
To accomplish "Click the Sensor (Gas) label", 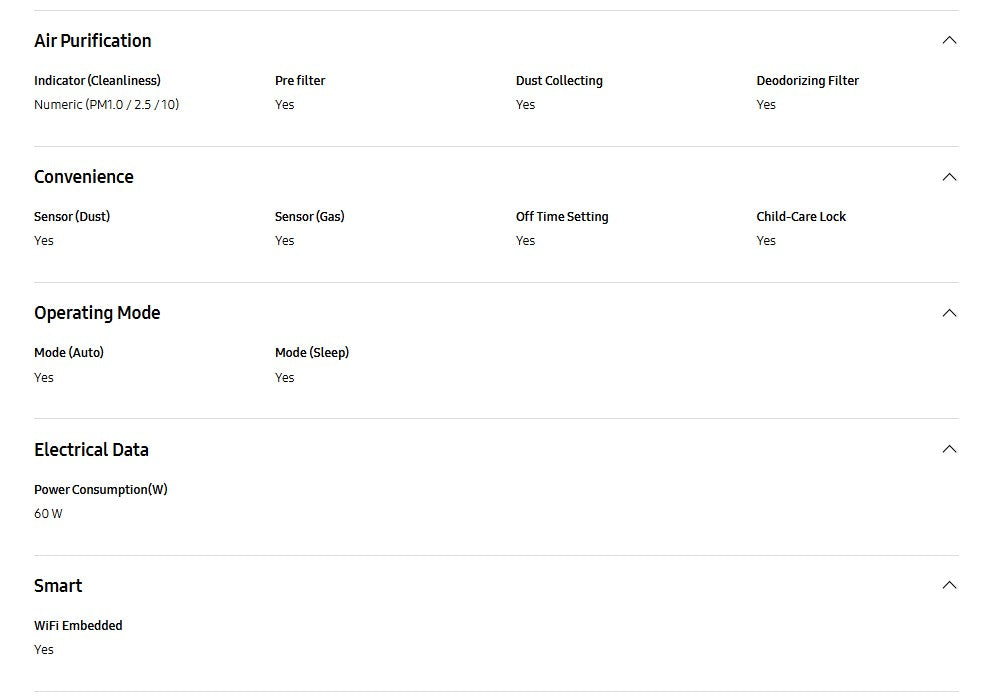I will 309,217.
